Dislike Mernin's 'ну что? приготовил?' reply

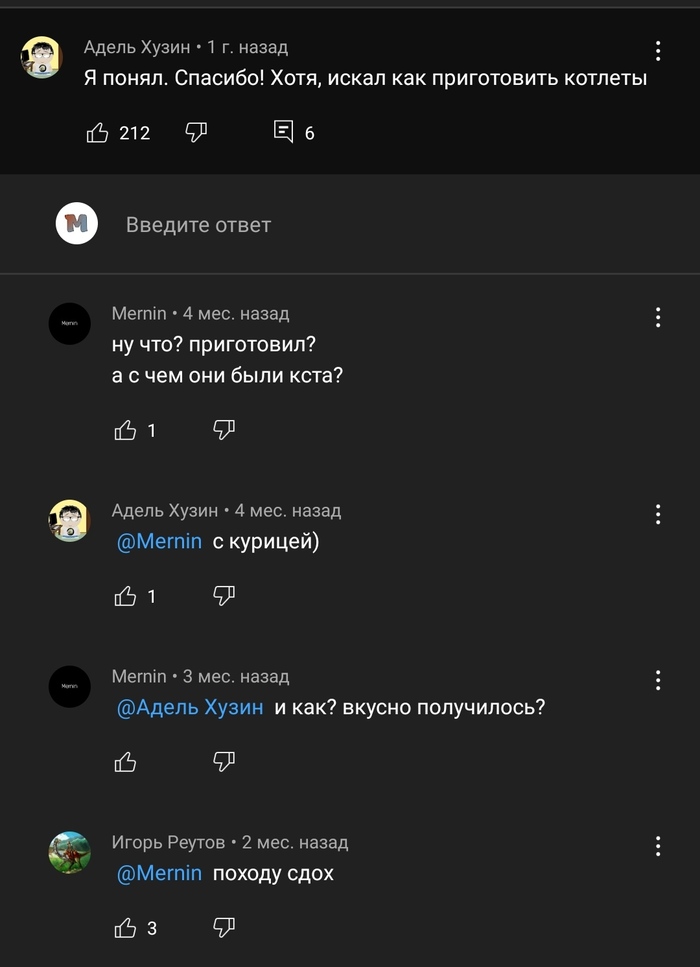click(224, 430)
